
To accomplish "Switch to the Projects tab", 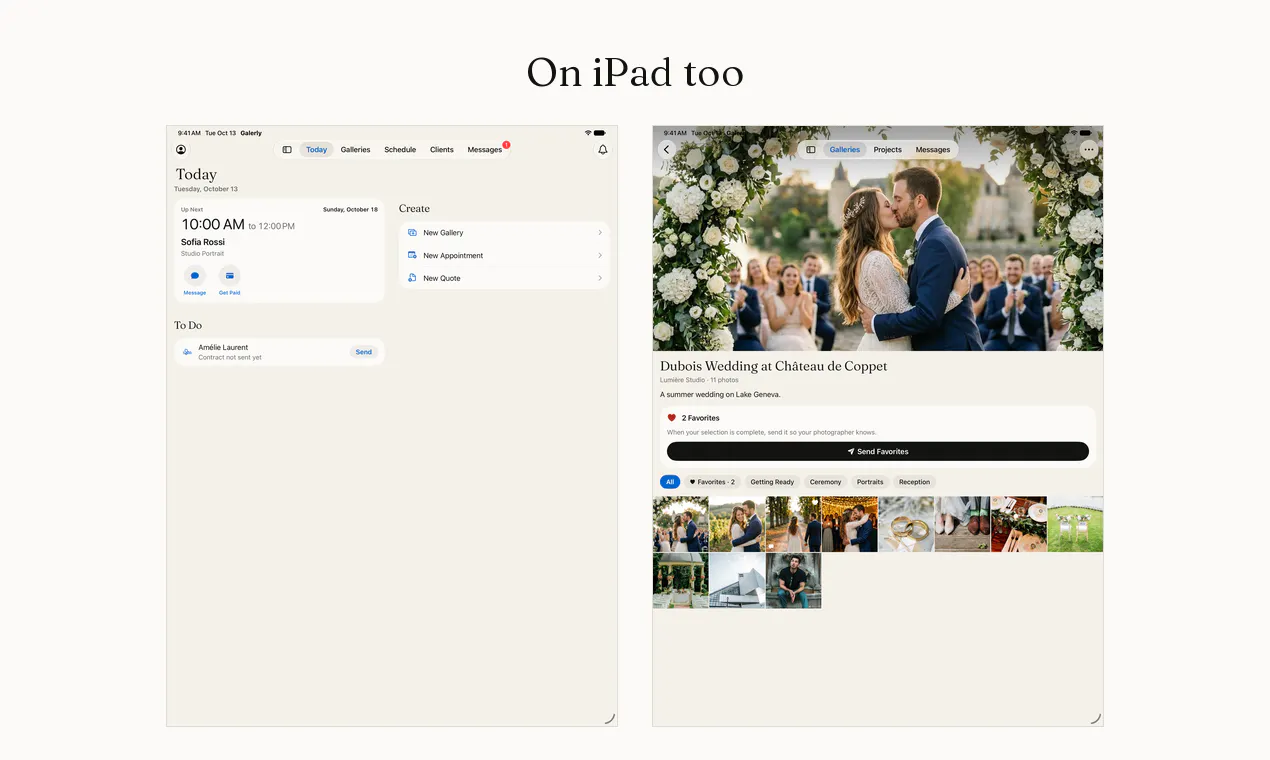I will pyautogui.click(x=888, y=150).
